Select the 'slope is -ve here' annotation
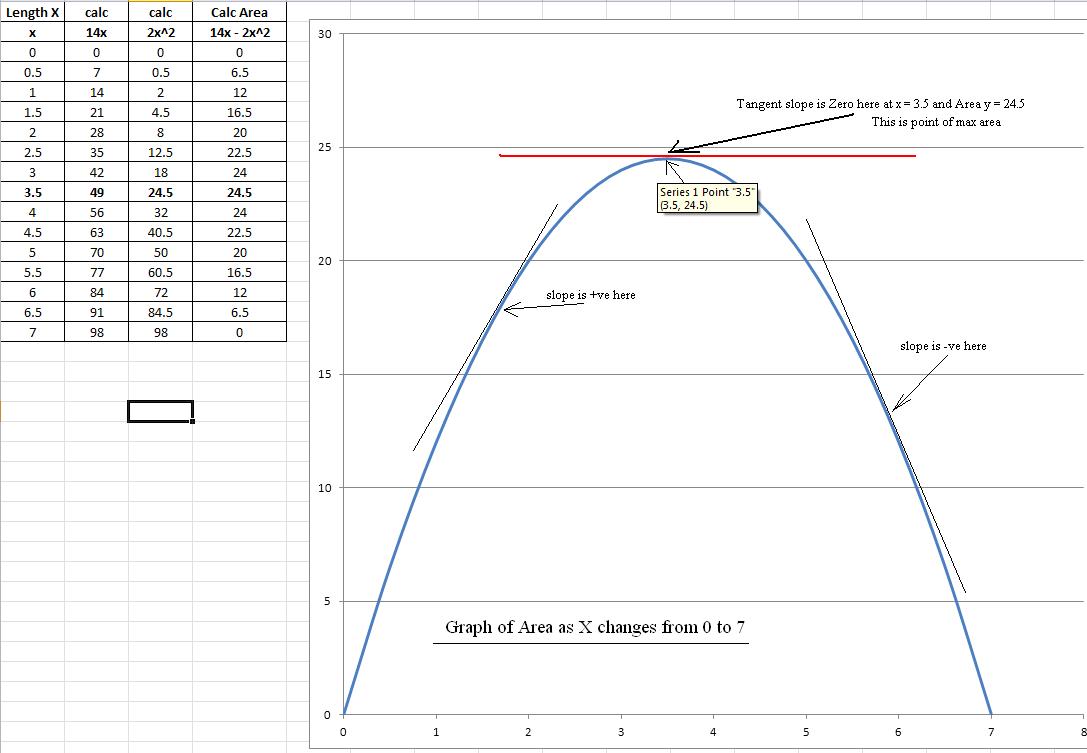1087x753 pixels. coord(943,346)
